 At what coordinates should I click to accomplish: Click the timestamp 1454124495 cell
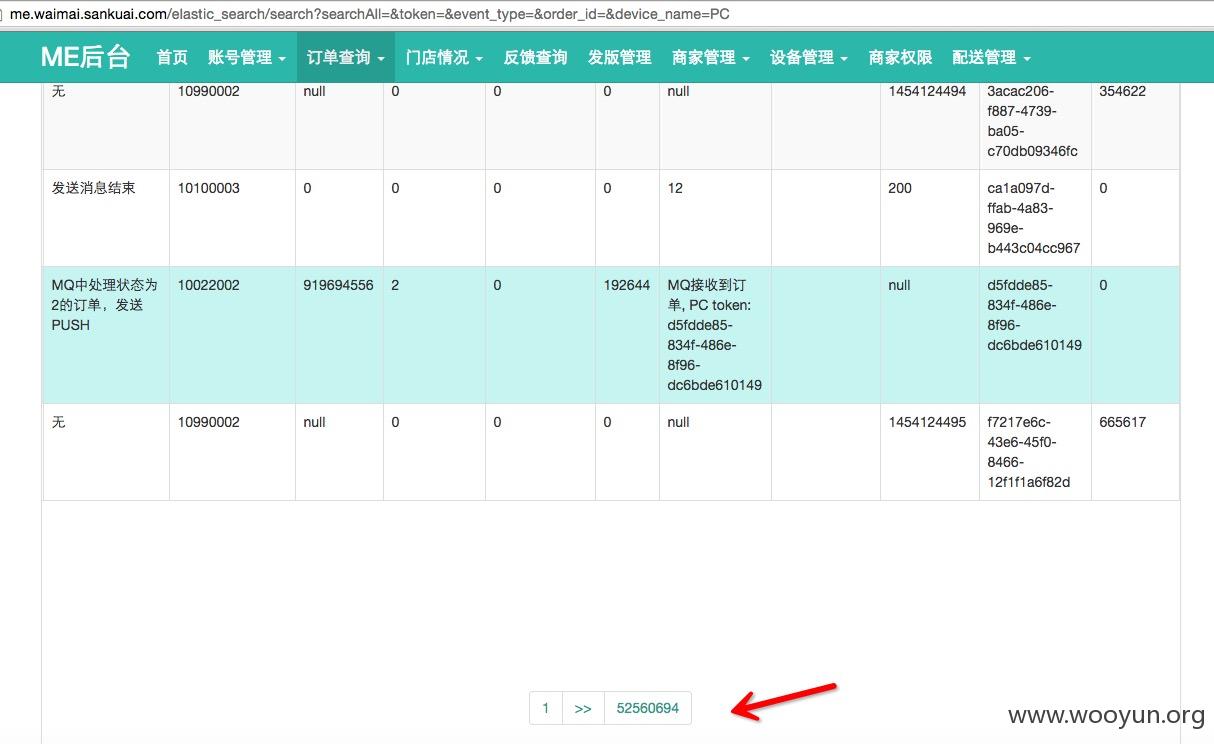pyautogui.click(x=927, y=422)
